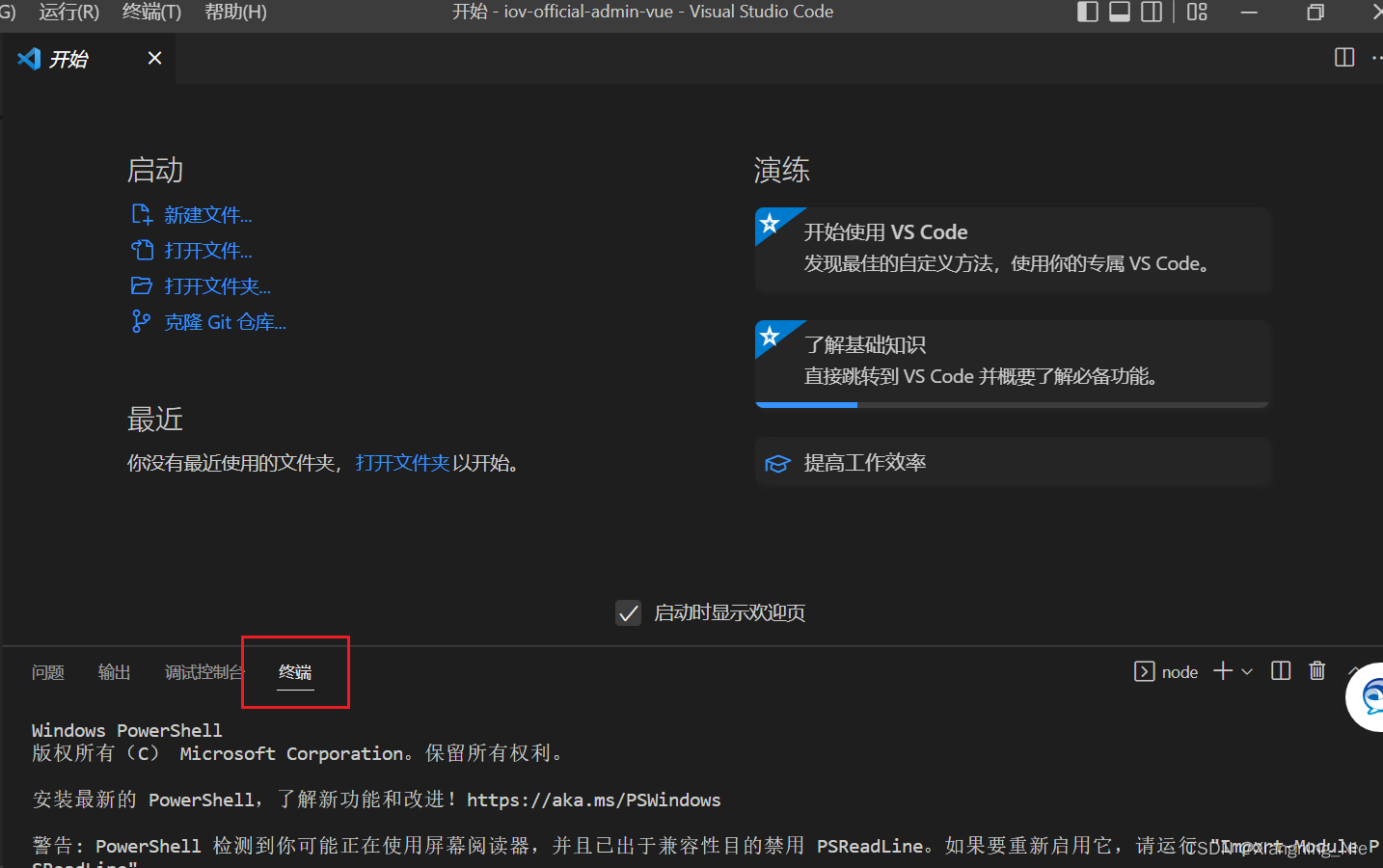Click the 打开文件... link
This screenshot has width=1383, height=868.
tap(207, 251)
